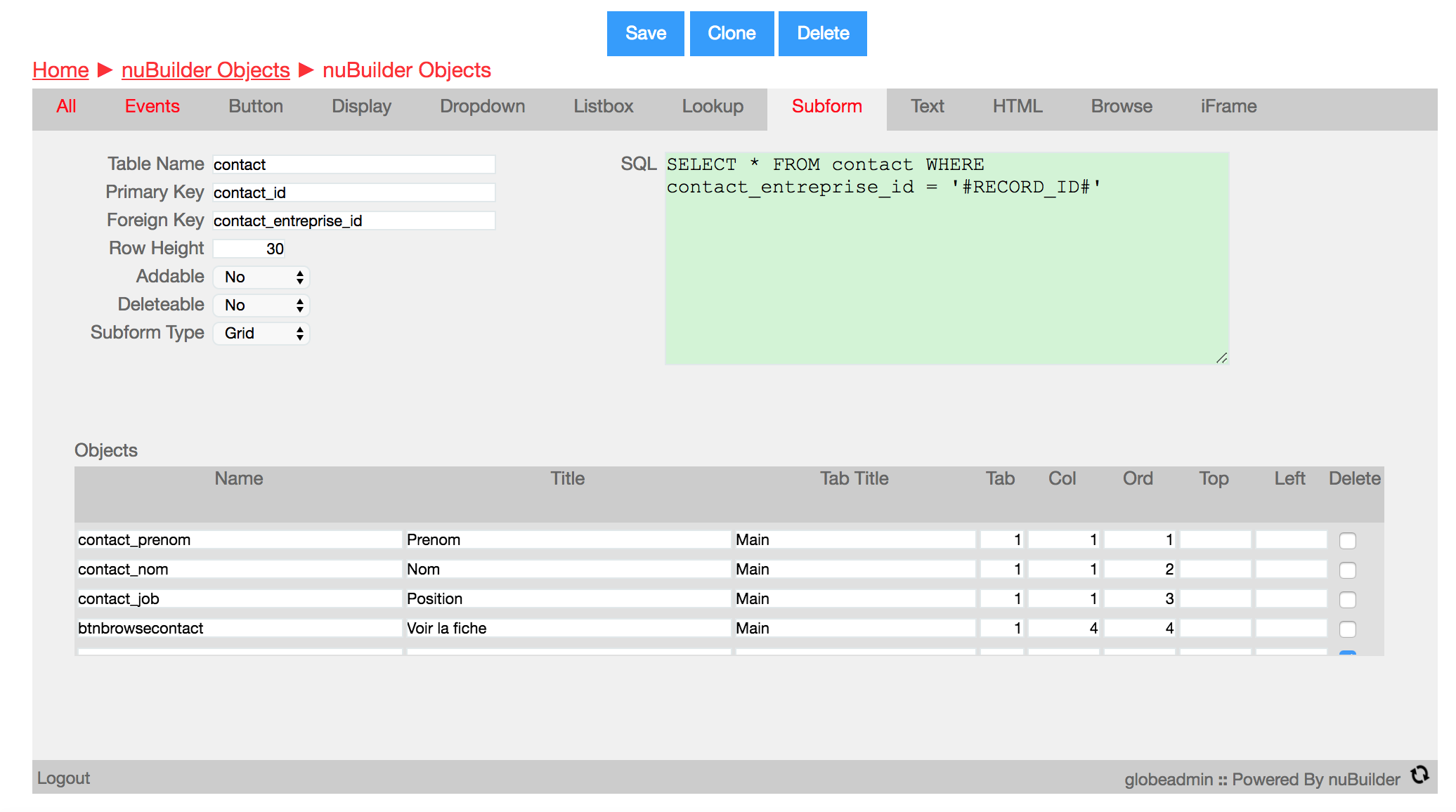Open the iFrame tab
This screenshot has height=812, width=1456.
point(1229,107)
